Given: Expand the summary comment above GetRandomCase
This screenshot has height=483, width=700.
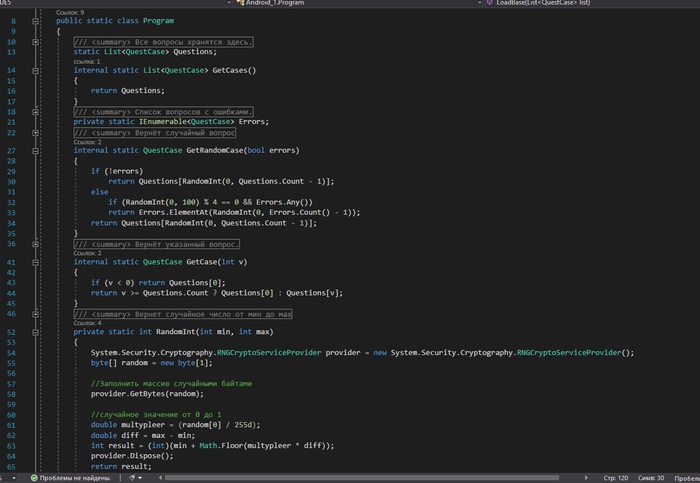Looking at the screenshot, I should 37,133.
